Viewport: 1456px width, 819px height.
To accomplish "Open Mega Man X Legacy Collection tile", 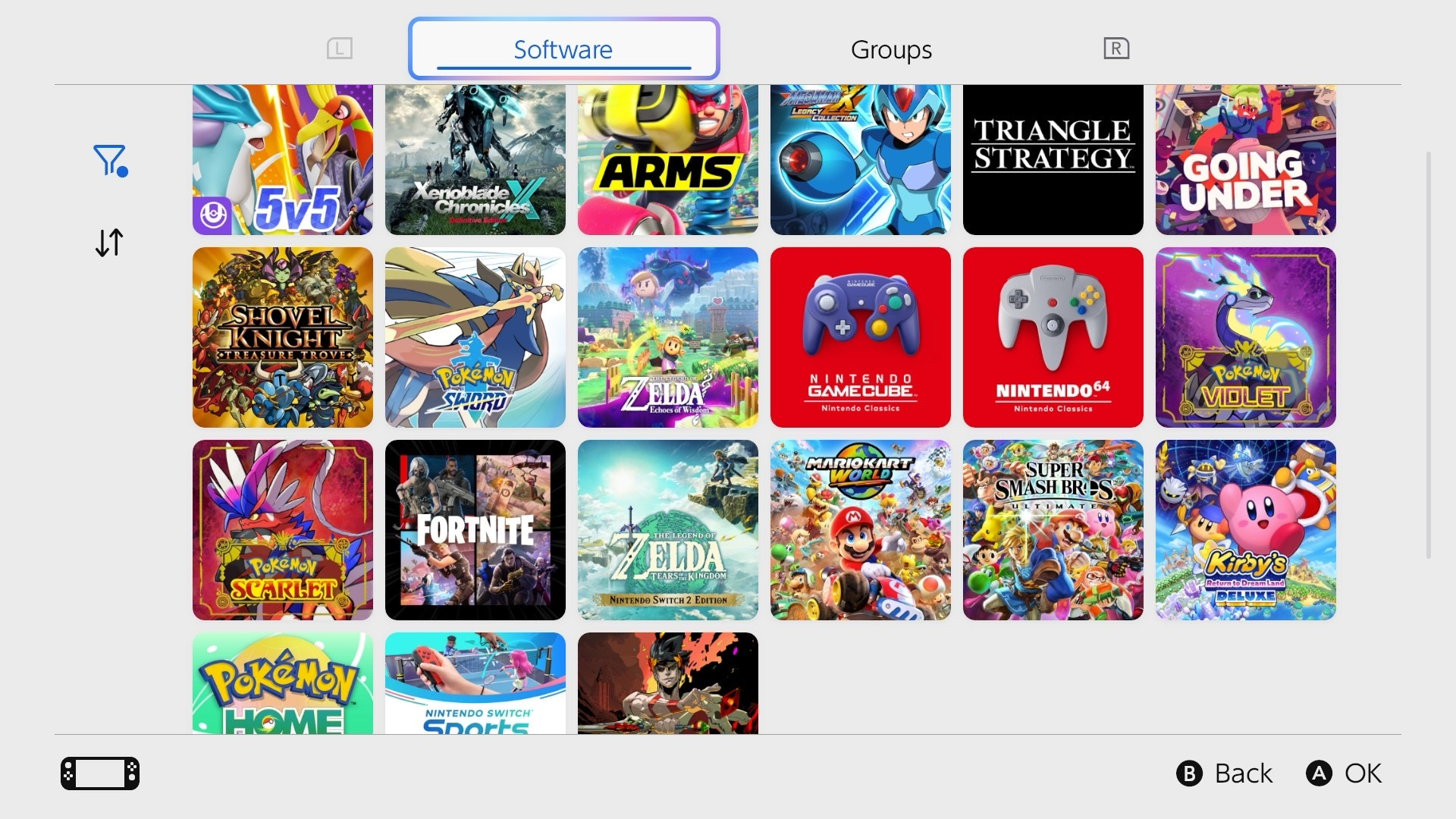I will pos(861,160).
